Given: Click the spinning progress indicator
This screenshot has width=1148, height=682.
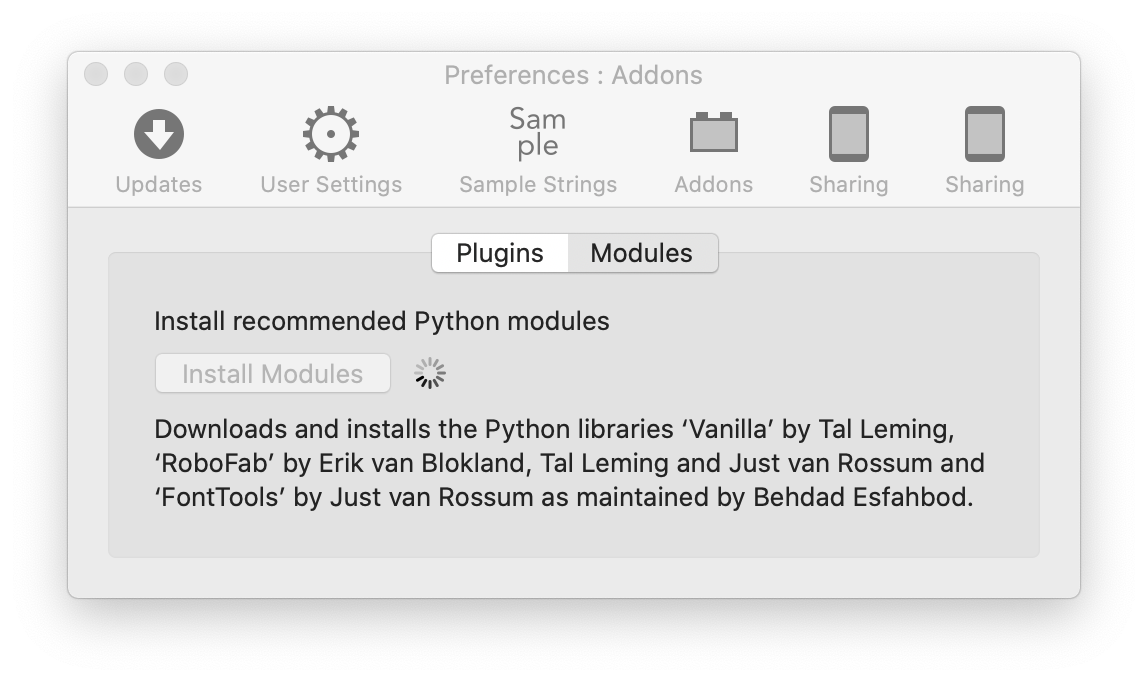Looking at the screenshot, I should (430, 374).
